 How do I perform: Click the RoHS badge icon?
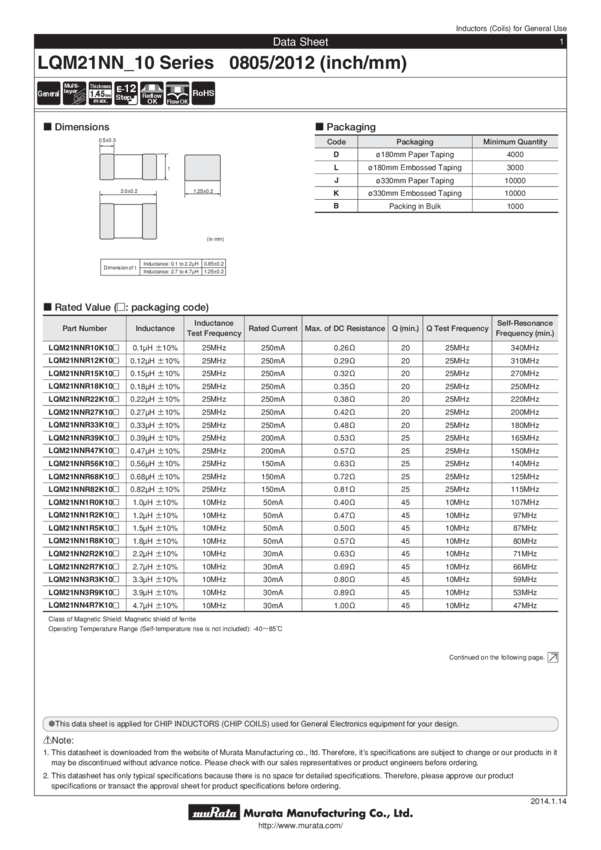(x=203, y=93)
